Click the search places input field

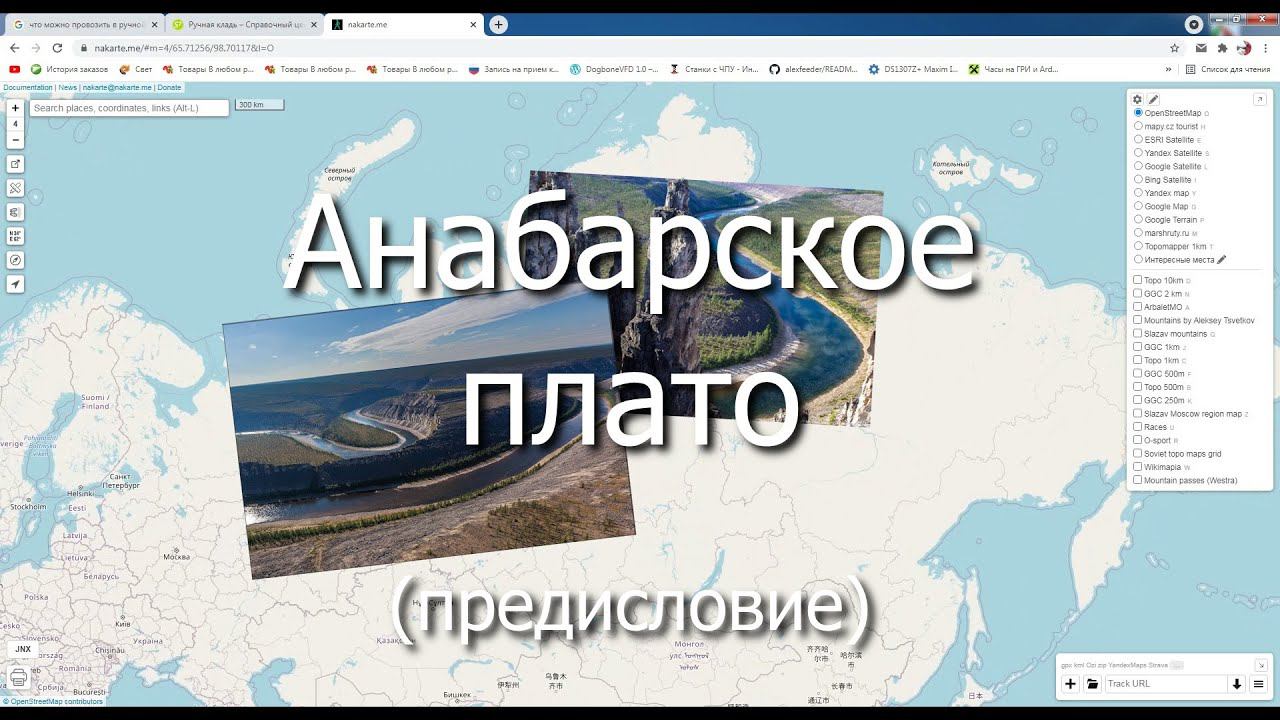pos(129,108)
